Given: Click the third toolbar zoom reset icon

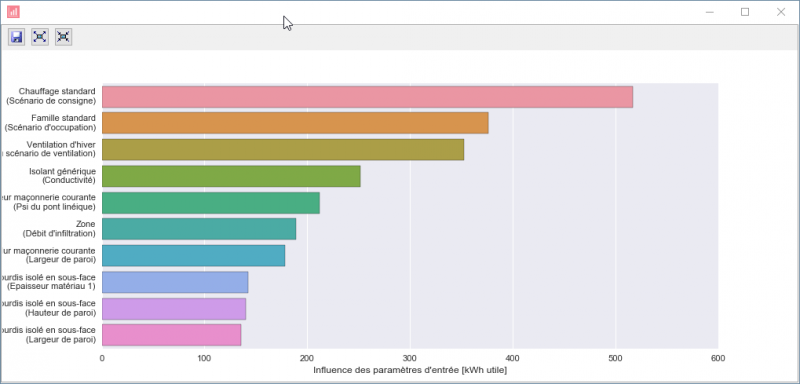Looking at the screenshot, I should (63, 37).
